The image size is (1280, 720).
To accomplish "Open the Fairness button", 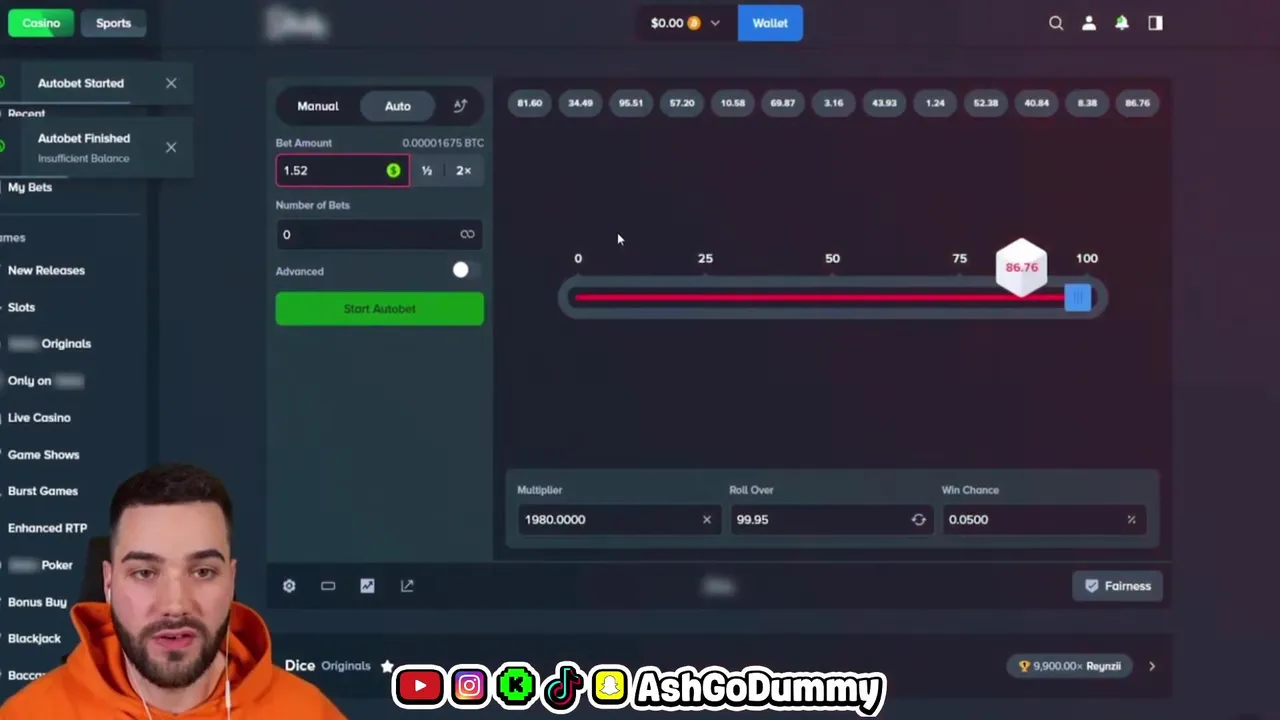I will click(x=1118, y=586).
